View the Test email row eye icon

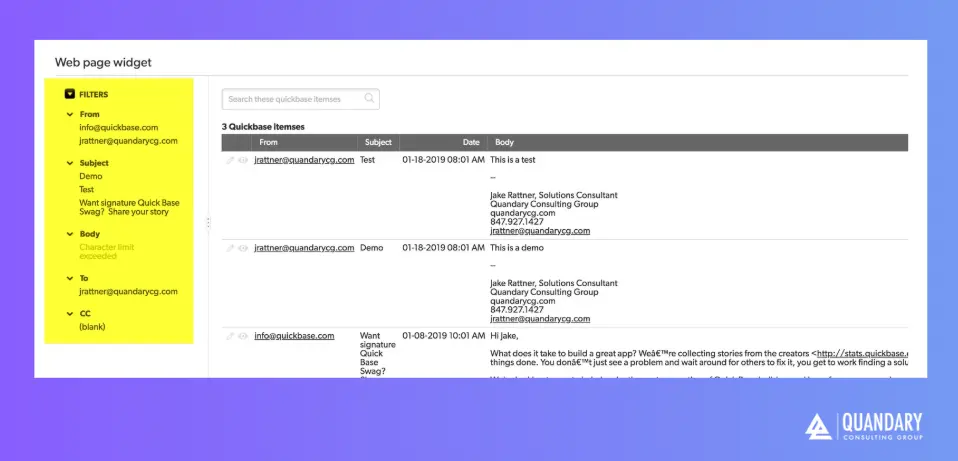pos(243,161)
